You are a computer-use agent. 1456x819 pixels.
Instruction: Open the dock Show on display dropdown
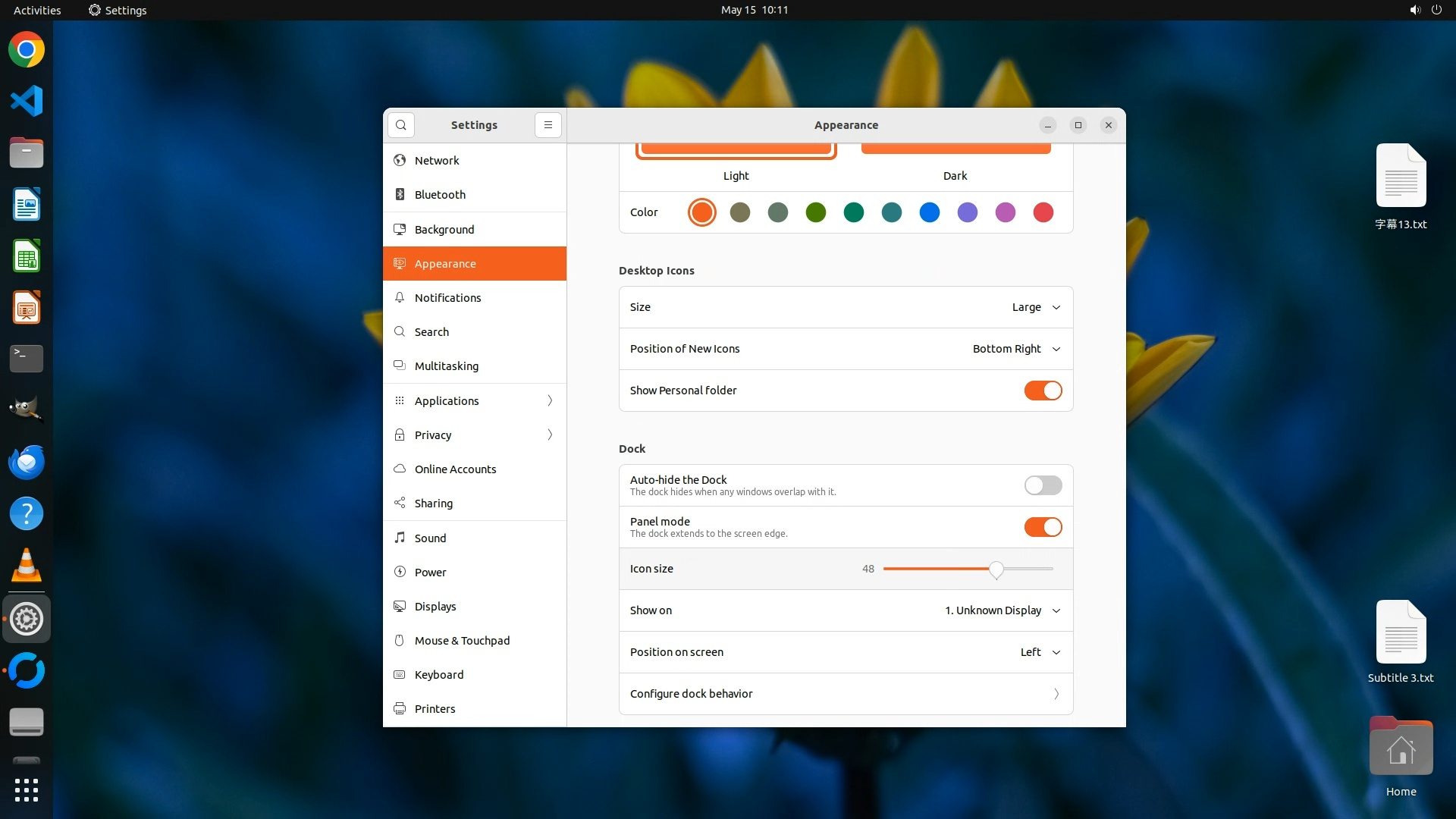pyautogui.click(x=1002, y=610)
